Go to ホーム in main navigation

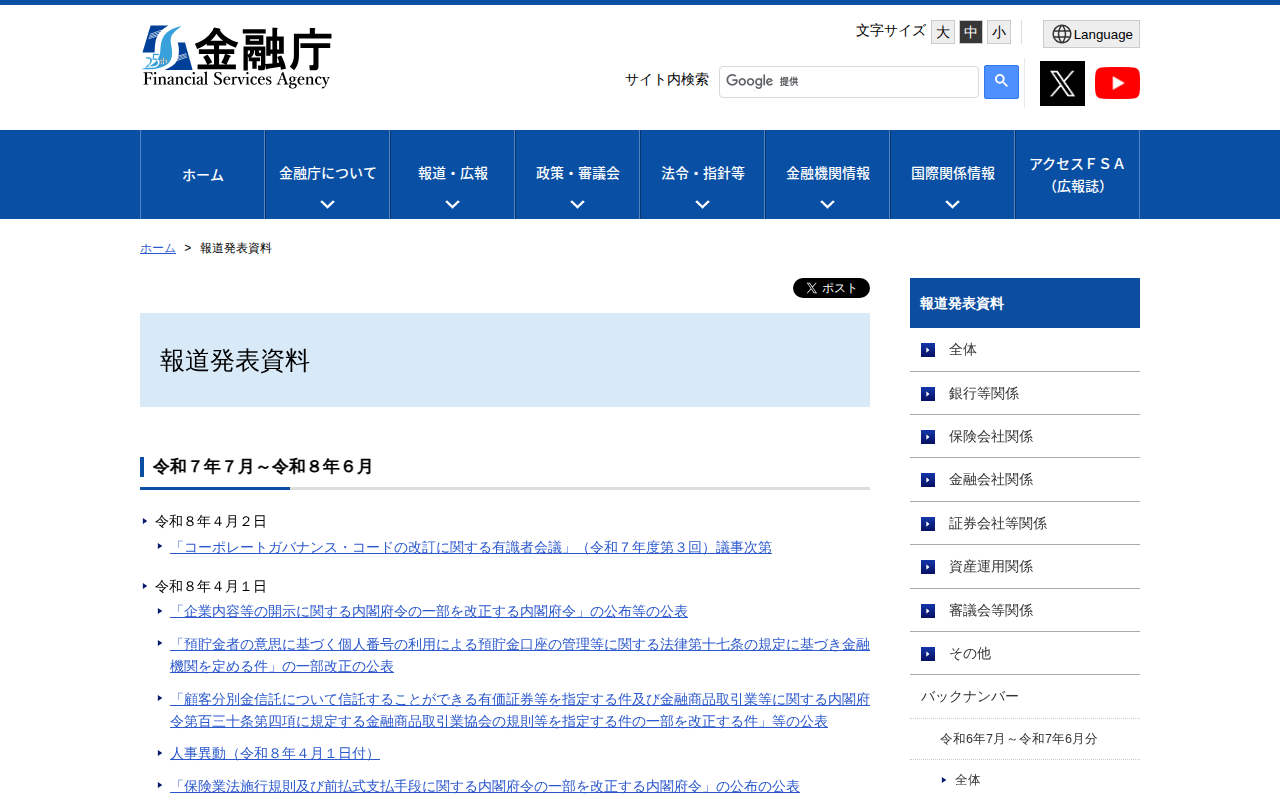[x=203, y=175]
